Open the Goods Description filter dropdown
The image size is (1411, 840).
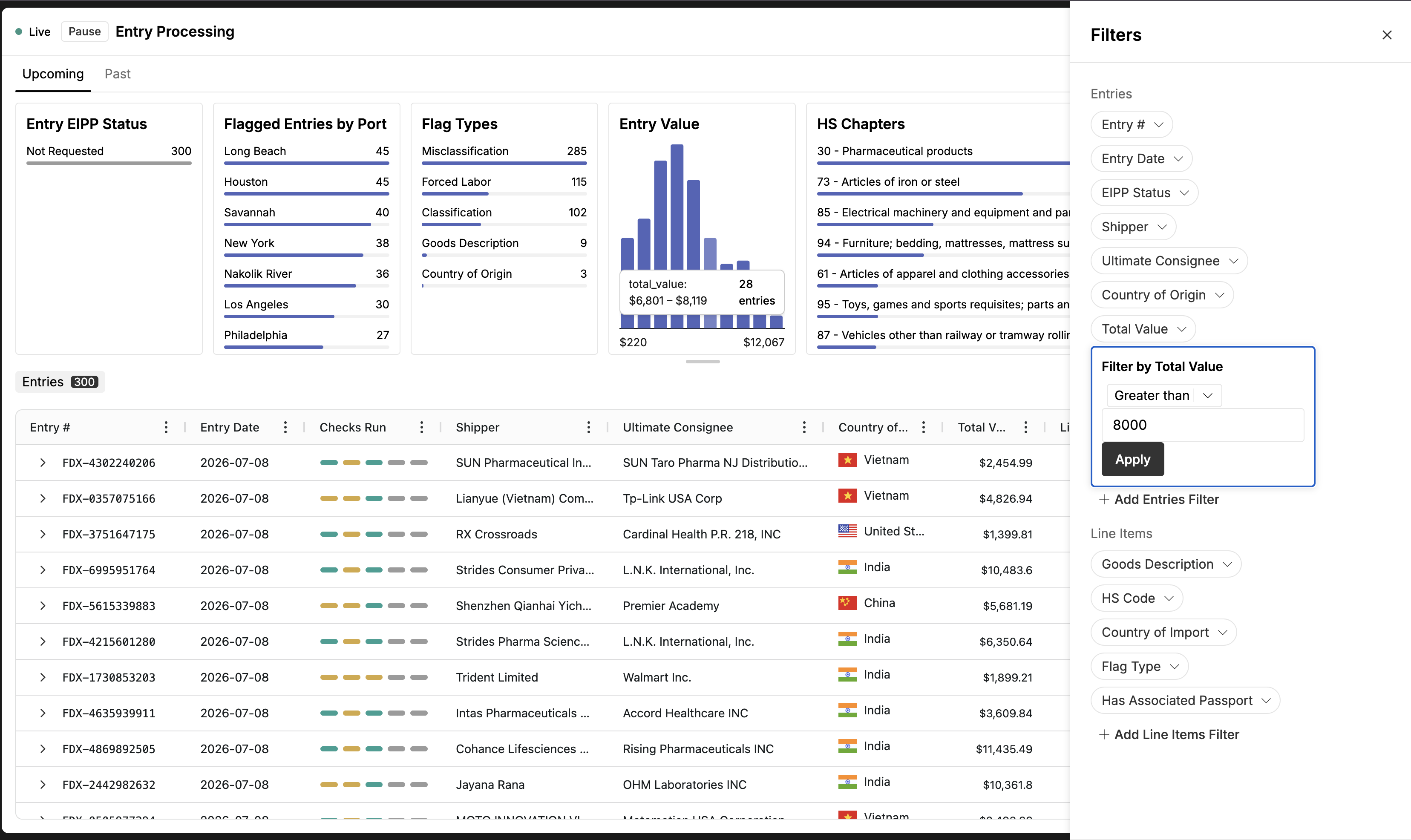1166,564
